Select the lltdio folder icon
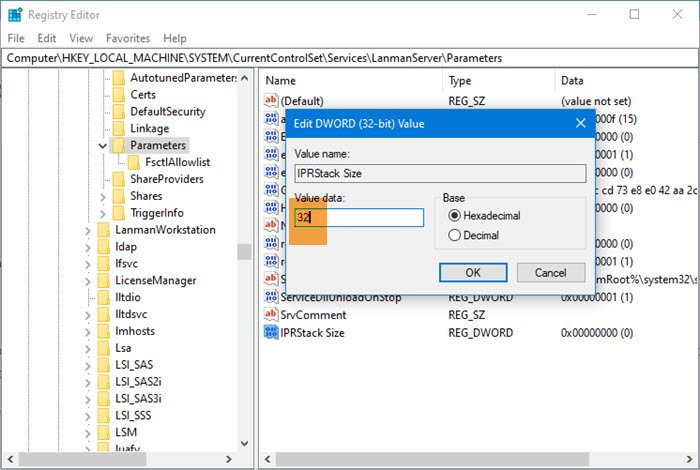This screenshot has height=470, width=700. pos(104,297)
